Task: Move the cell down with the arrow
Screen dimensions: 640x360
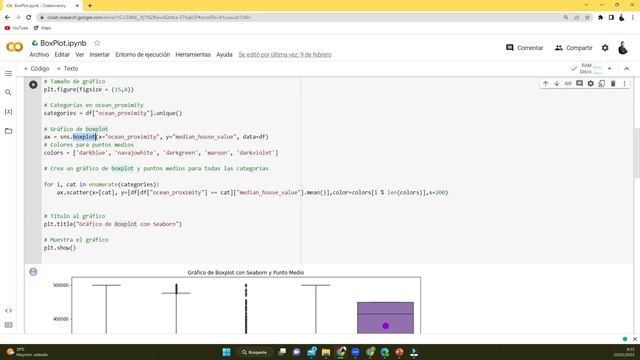Action: 557,83
